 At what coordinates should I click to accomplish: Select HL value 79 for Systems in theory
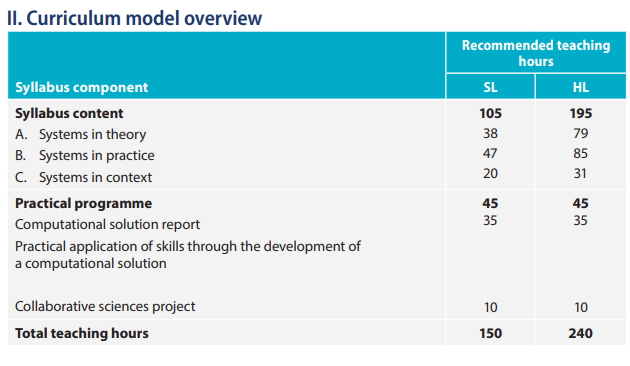(x=581, y=133)
